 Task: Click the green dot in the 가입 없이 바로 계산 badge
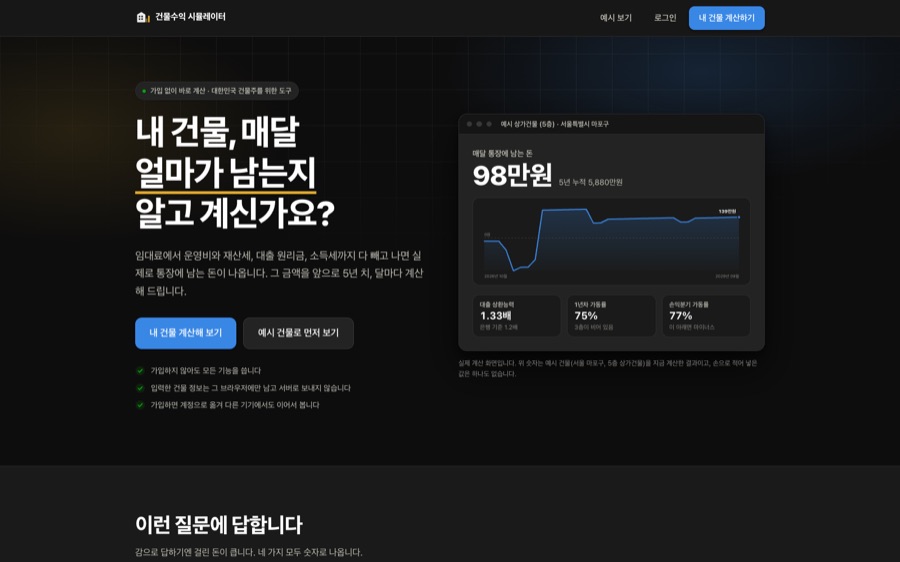144,91
